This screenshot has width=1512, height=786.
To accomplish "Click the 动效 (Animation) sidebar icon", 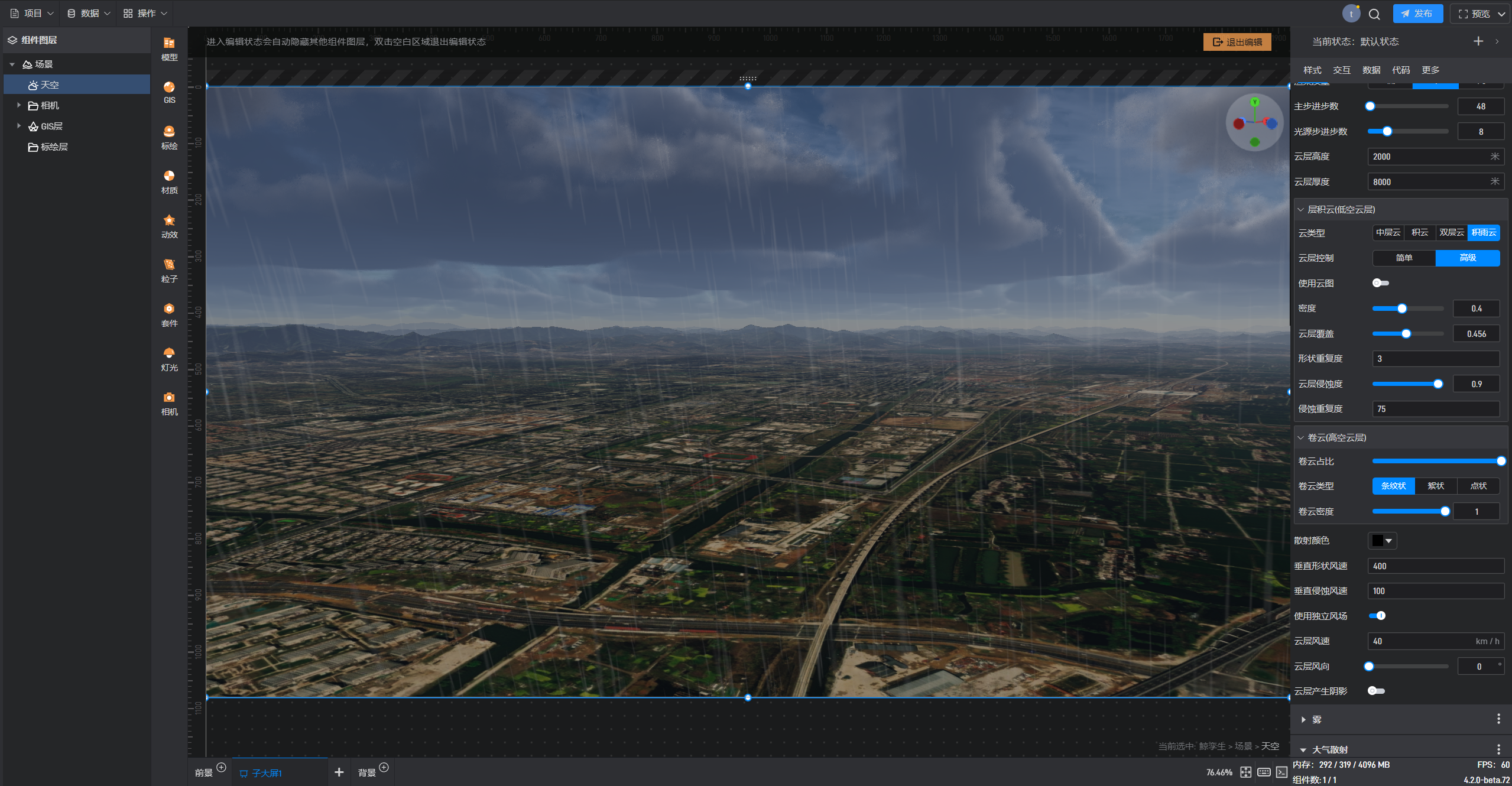I will 169,226.
